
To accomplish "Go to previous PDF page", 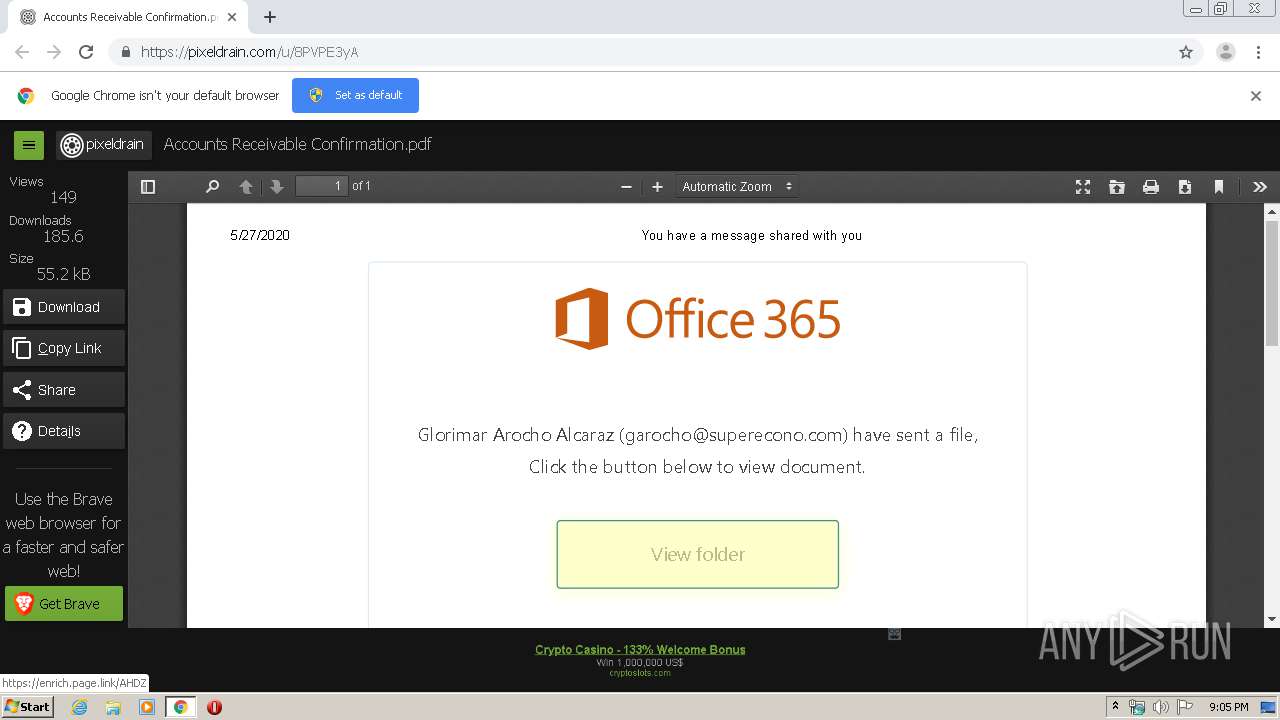I will tap(246, 187).
